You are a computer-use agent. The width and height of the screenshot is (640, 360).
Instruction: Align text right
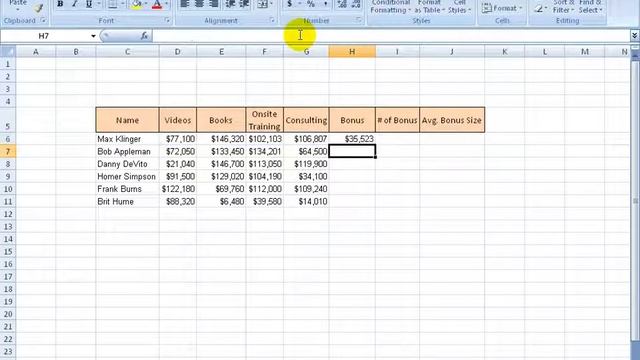click(213, 4)
